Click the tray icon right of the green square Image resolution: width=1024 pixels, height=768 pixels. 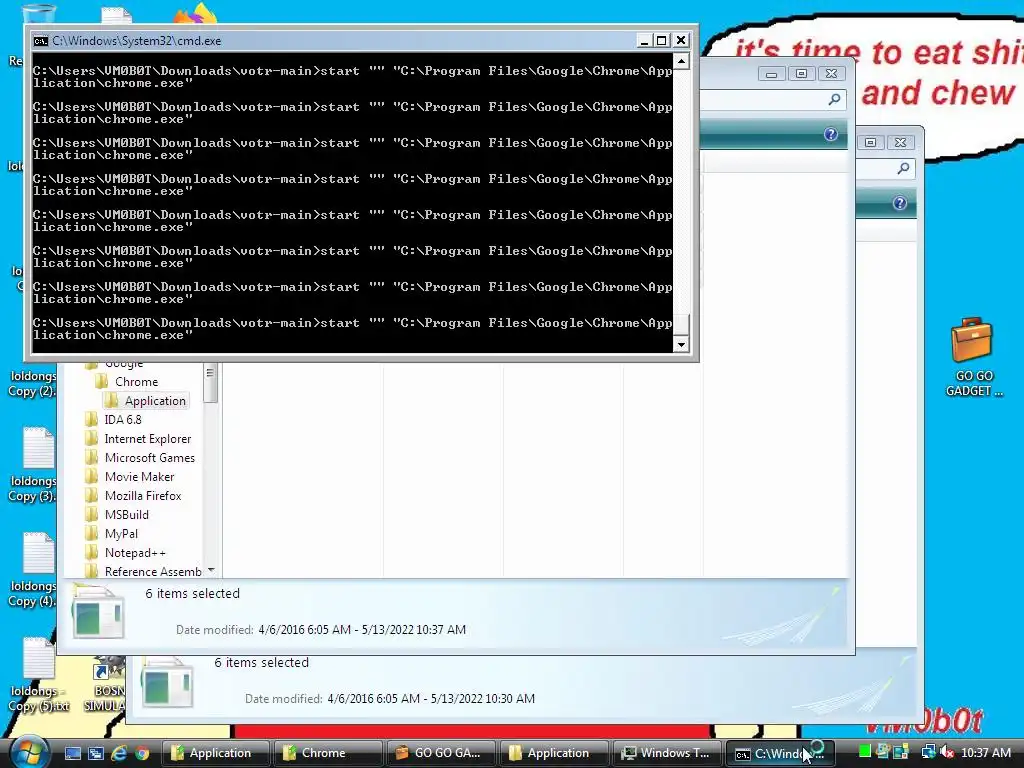point(883,752)
